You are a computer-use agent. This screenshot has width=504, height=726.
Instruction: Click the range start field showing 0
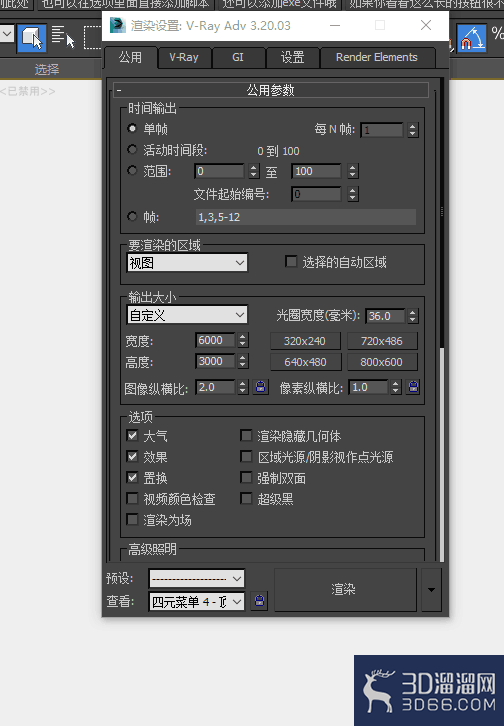point(219,171)
